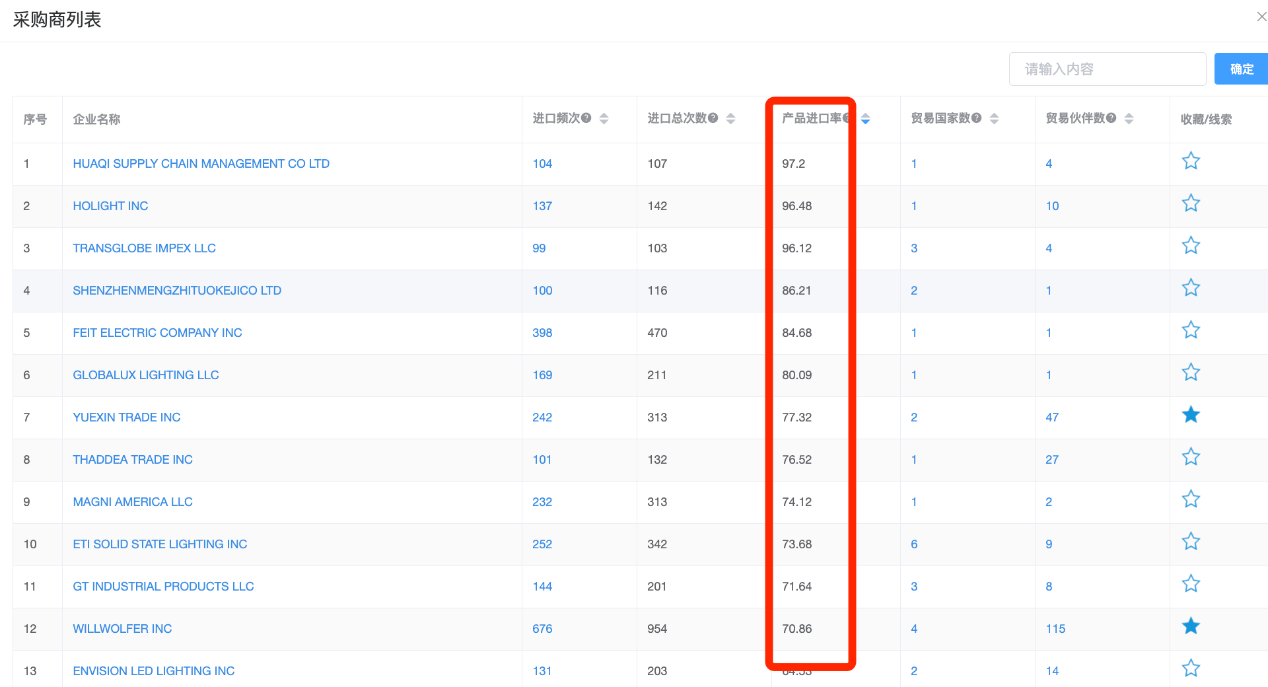Sort table by 进口频次 arrows
This screenshot has height=687, width=1268.
(x=604, y=119)
